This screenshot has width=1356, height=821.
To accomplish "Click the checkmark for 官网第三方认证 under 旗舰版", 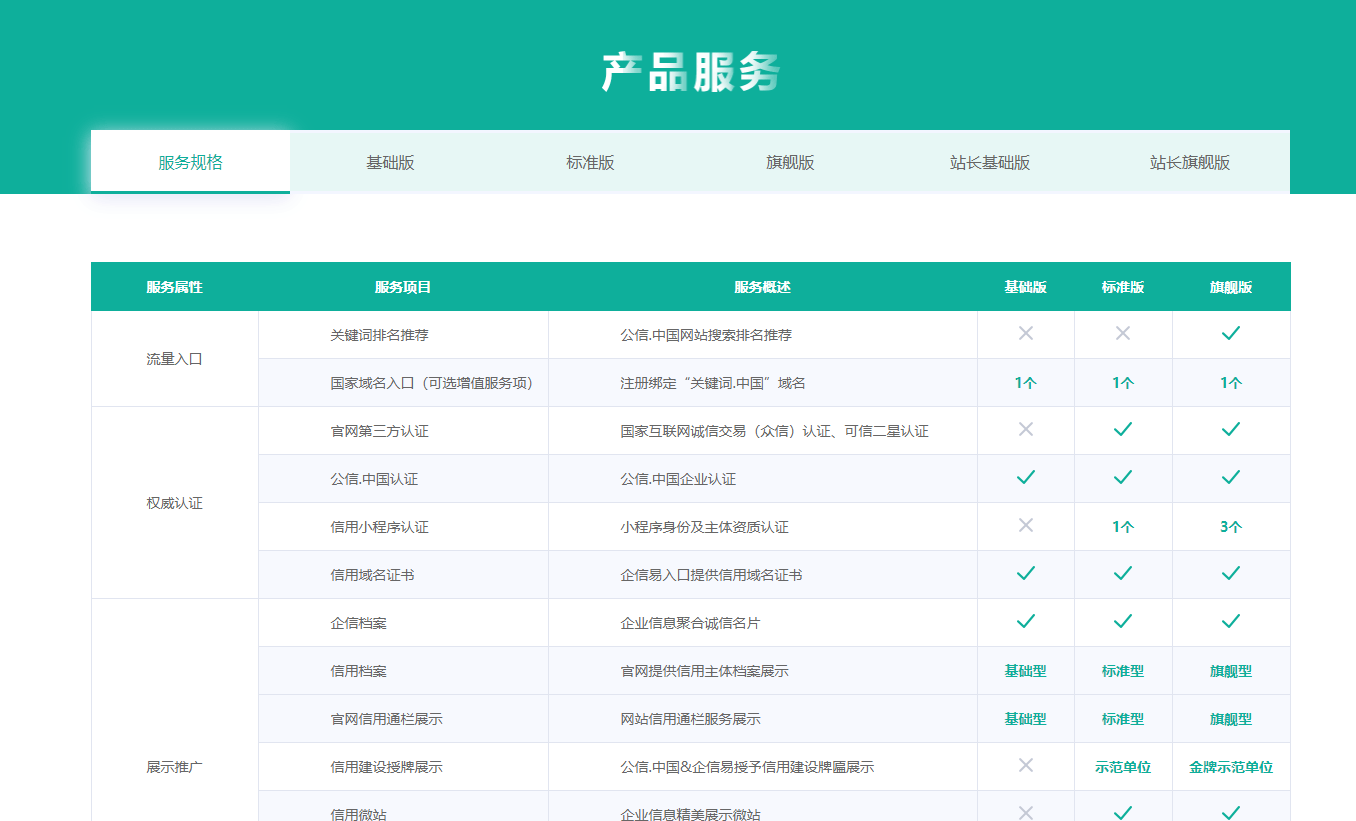I will 1231,430.
